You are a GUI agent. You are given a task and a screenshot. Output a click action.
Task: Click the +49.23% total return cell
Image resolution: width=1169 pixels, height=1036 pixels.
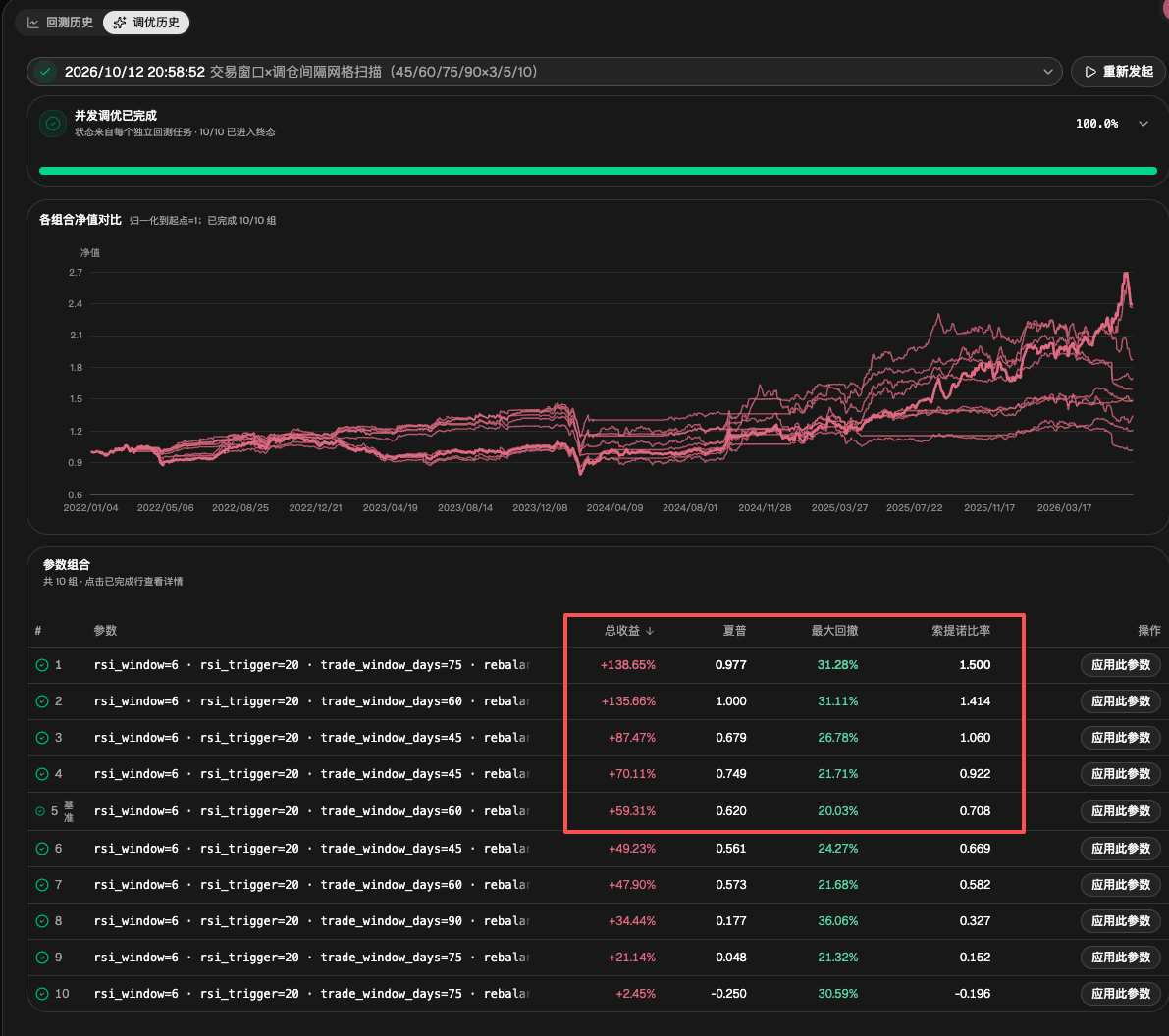point(632,849)
